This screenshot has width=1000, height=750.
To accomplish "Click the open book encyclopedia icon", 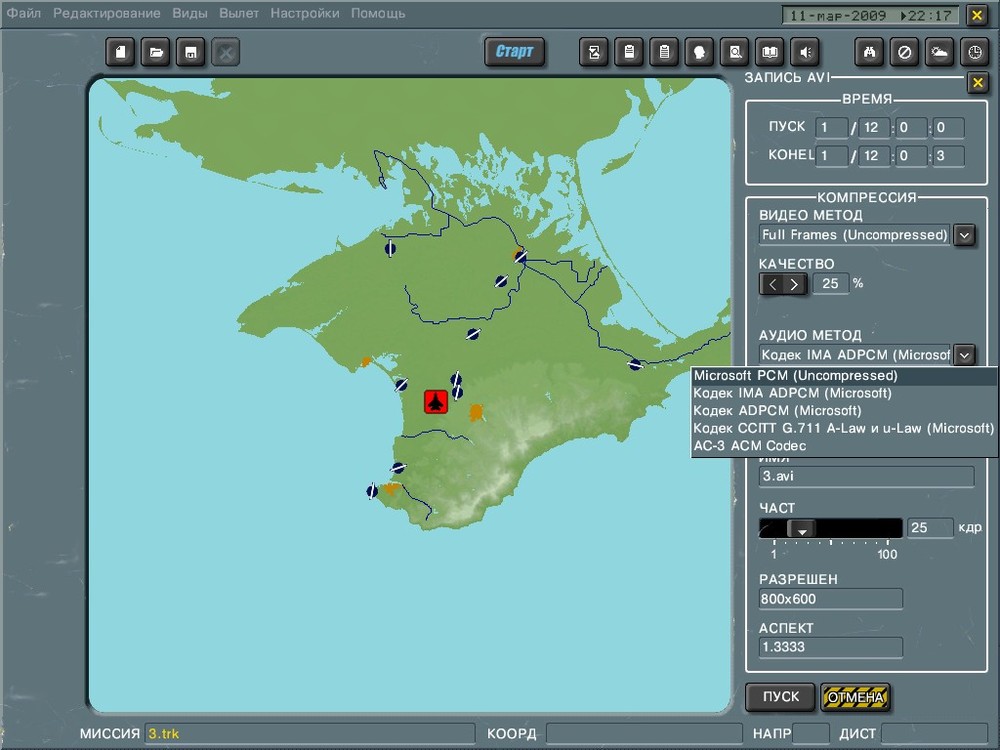I will [x=769, y=52].
